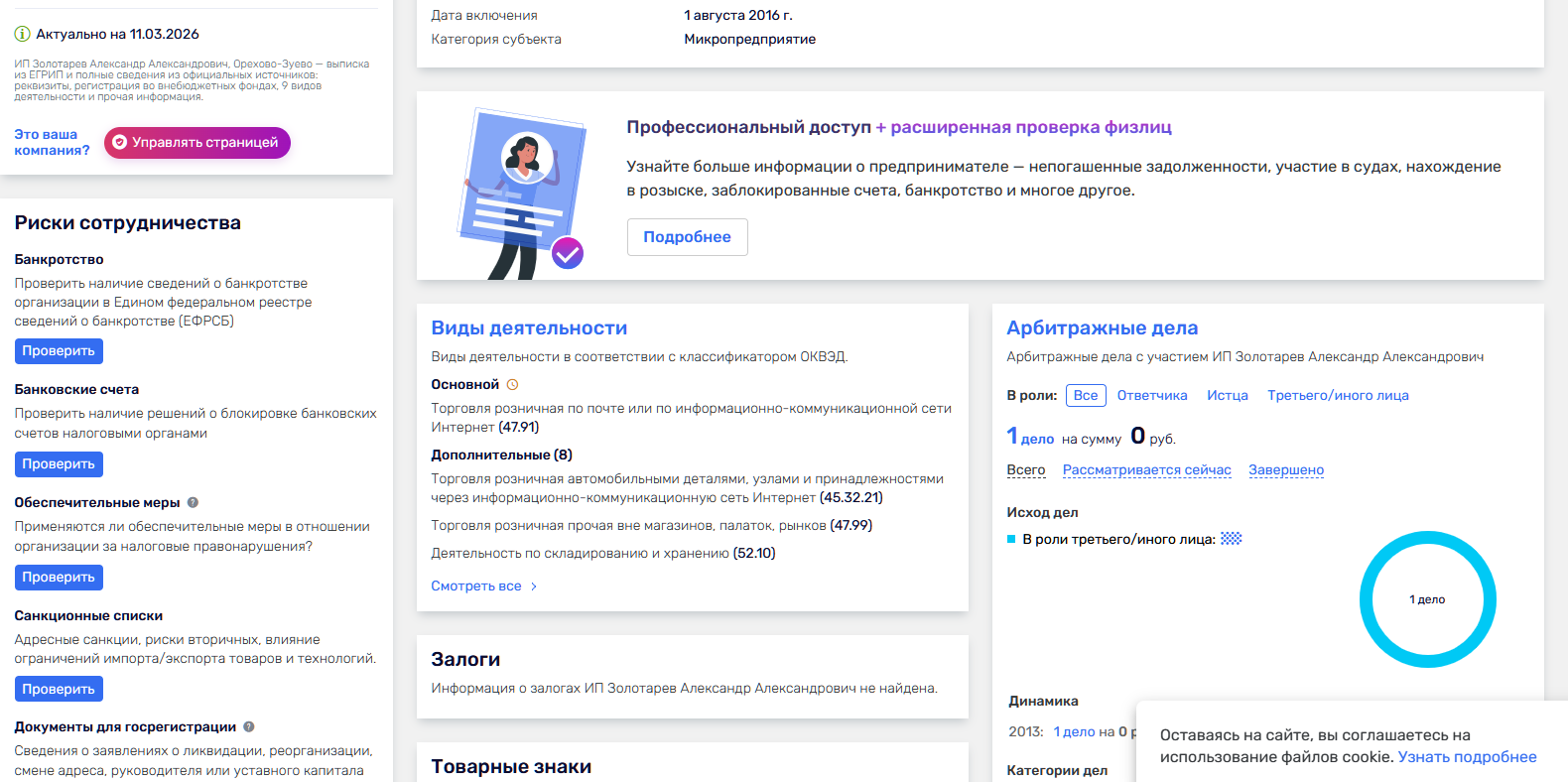1568x782 pixels.
Task: Click the chevron arrow after Смотреть все
Action: 534,586
